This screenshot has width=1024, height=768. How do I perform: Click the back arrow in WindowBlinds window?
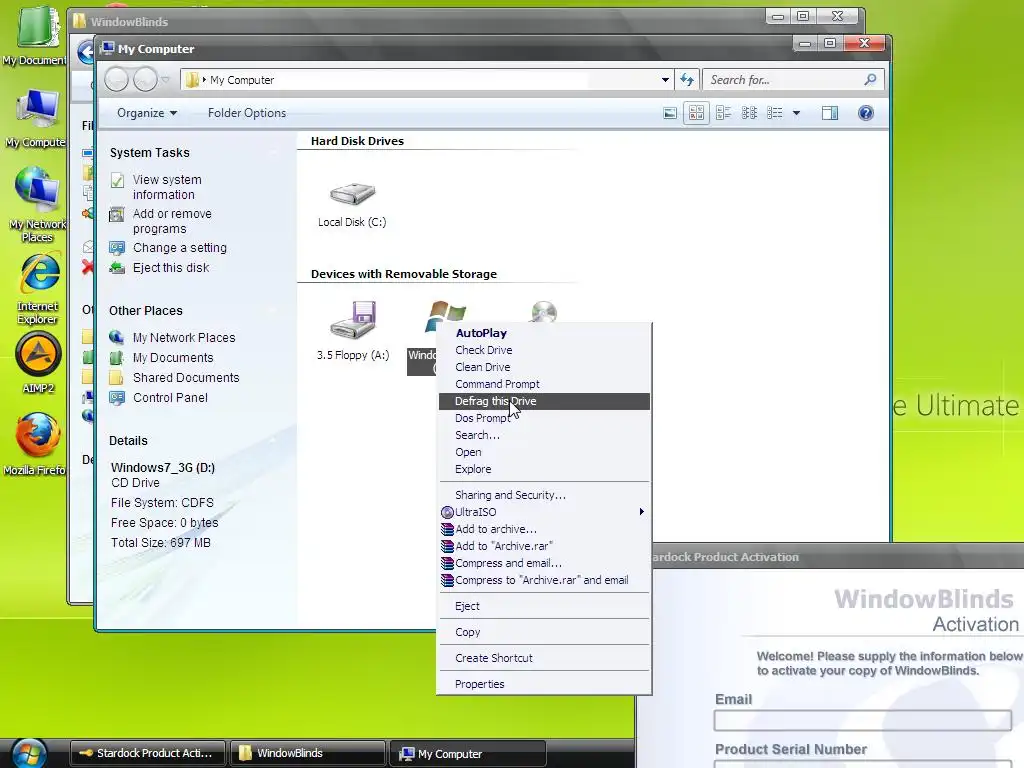coord(86,52)
